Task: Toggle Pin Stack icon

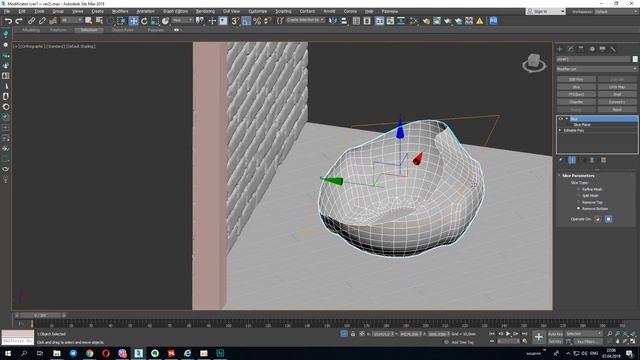Action: point(561,160)
